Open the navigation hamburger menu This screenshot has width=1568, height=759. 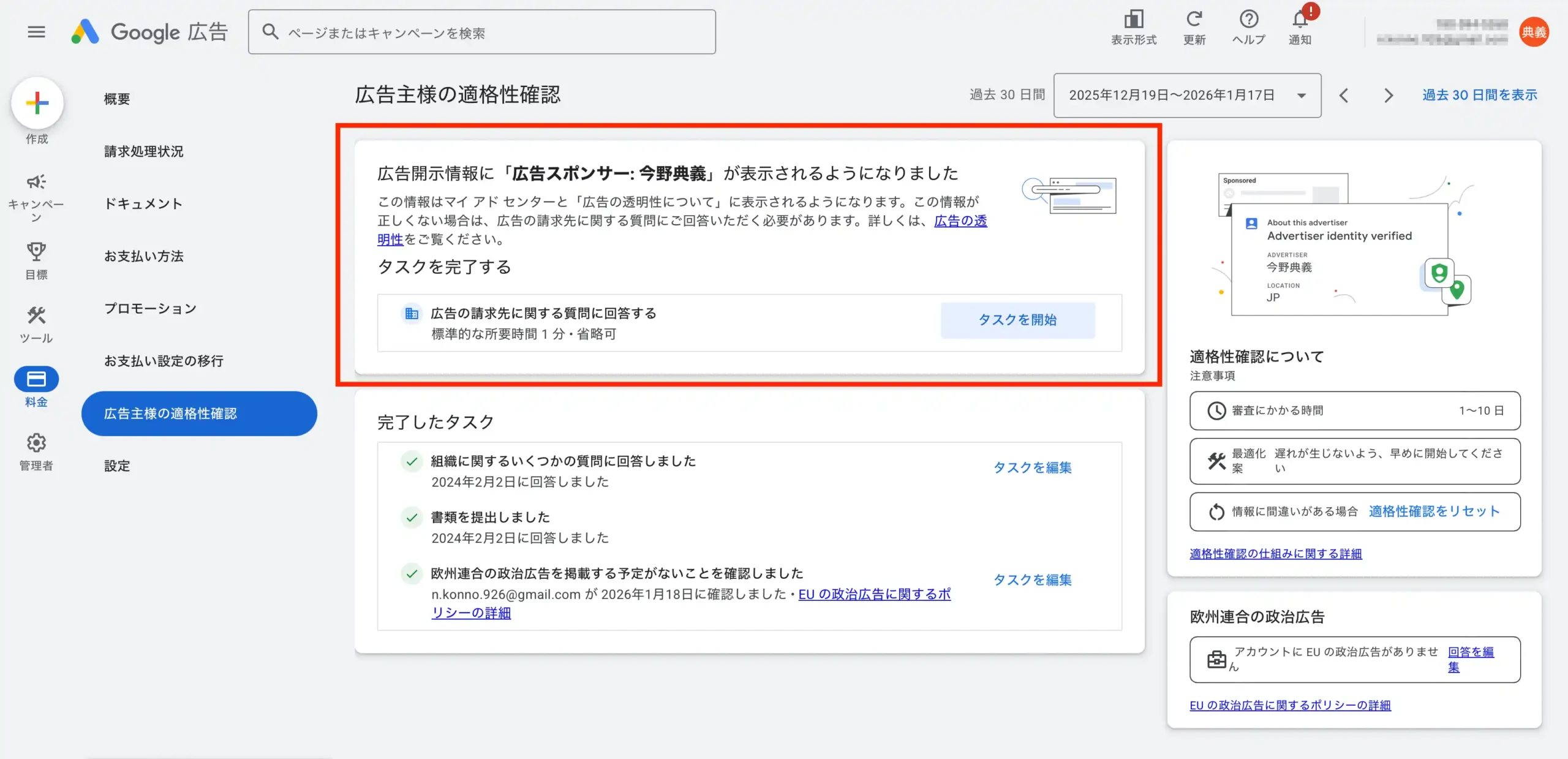(x=36, y=32)
